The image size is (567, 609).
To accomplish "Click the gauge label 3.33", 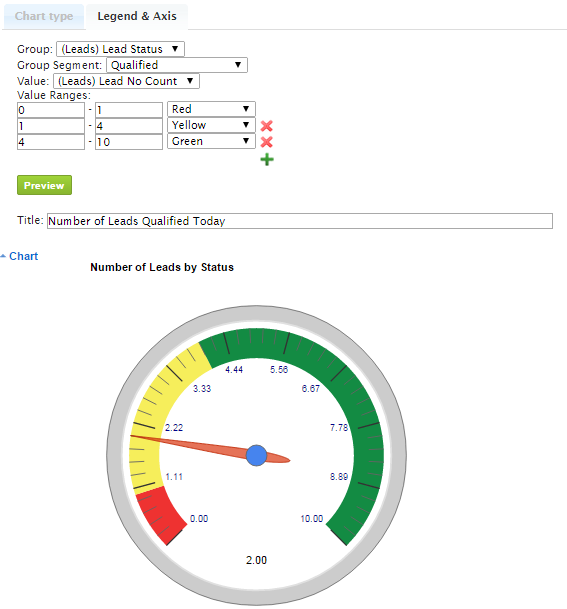I will point(202,388).
